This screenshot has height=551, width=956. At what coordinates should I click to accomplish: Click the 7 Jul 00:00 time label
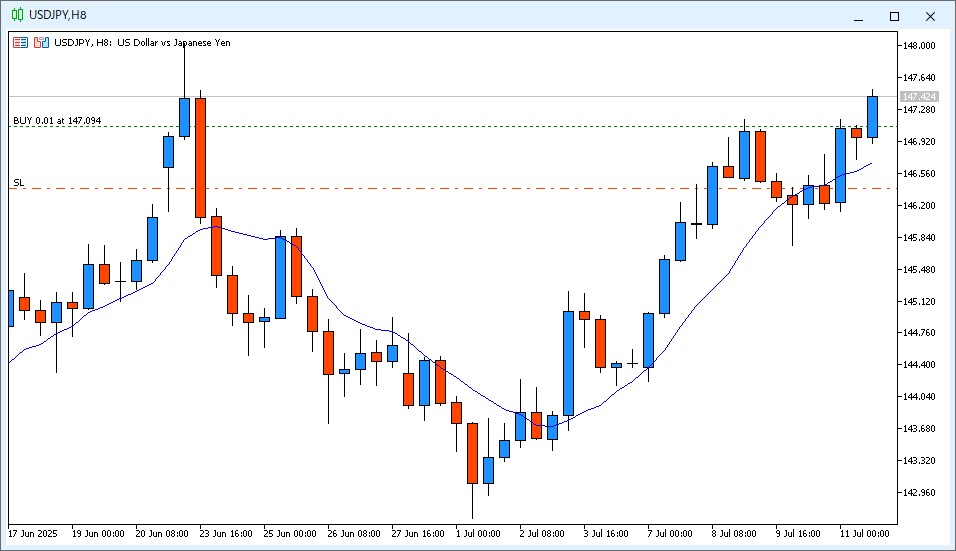coord(670,533)
